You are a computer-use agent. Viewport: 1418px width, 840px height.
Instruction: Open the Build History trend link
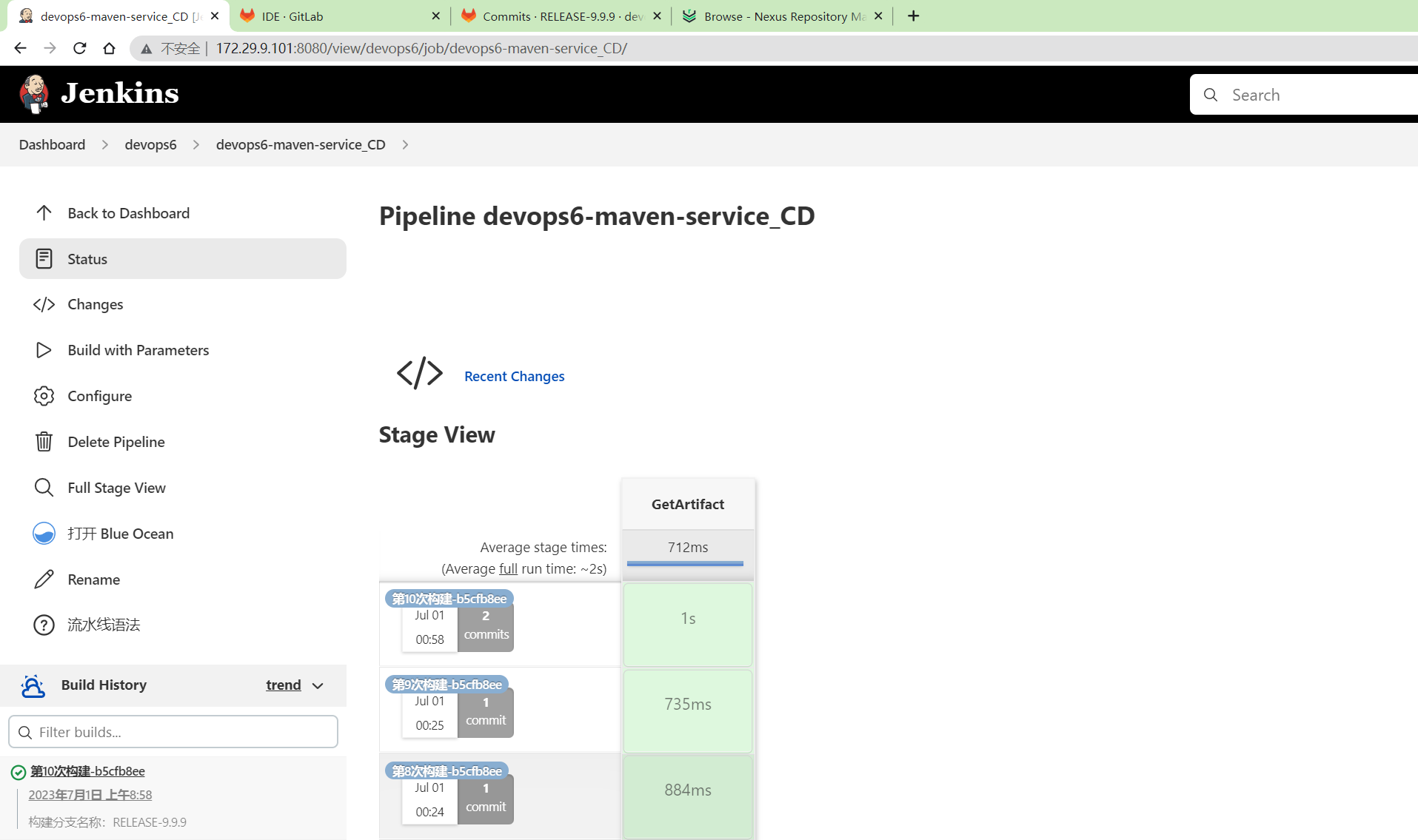[x=284, y=685]
